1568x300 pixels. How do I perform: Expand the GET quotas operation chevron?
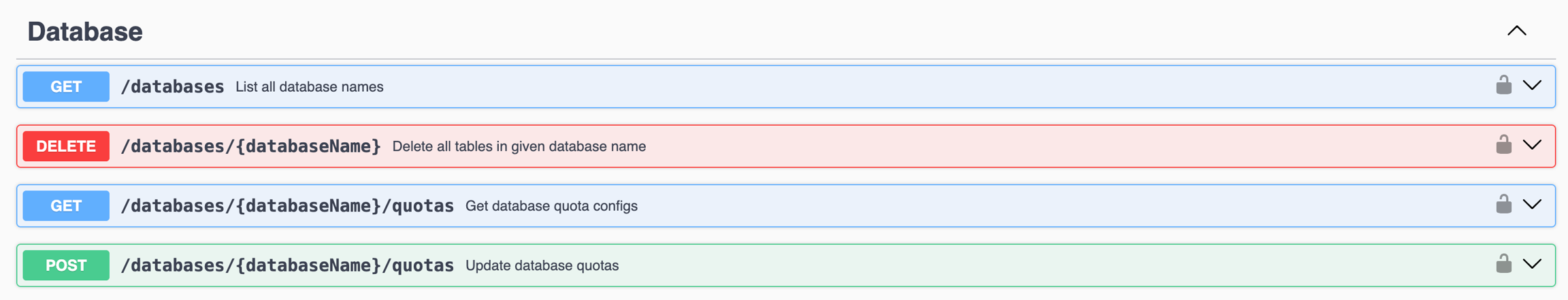coord(1532,205)
